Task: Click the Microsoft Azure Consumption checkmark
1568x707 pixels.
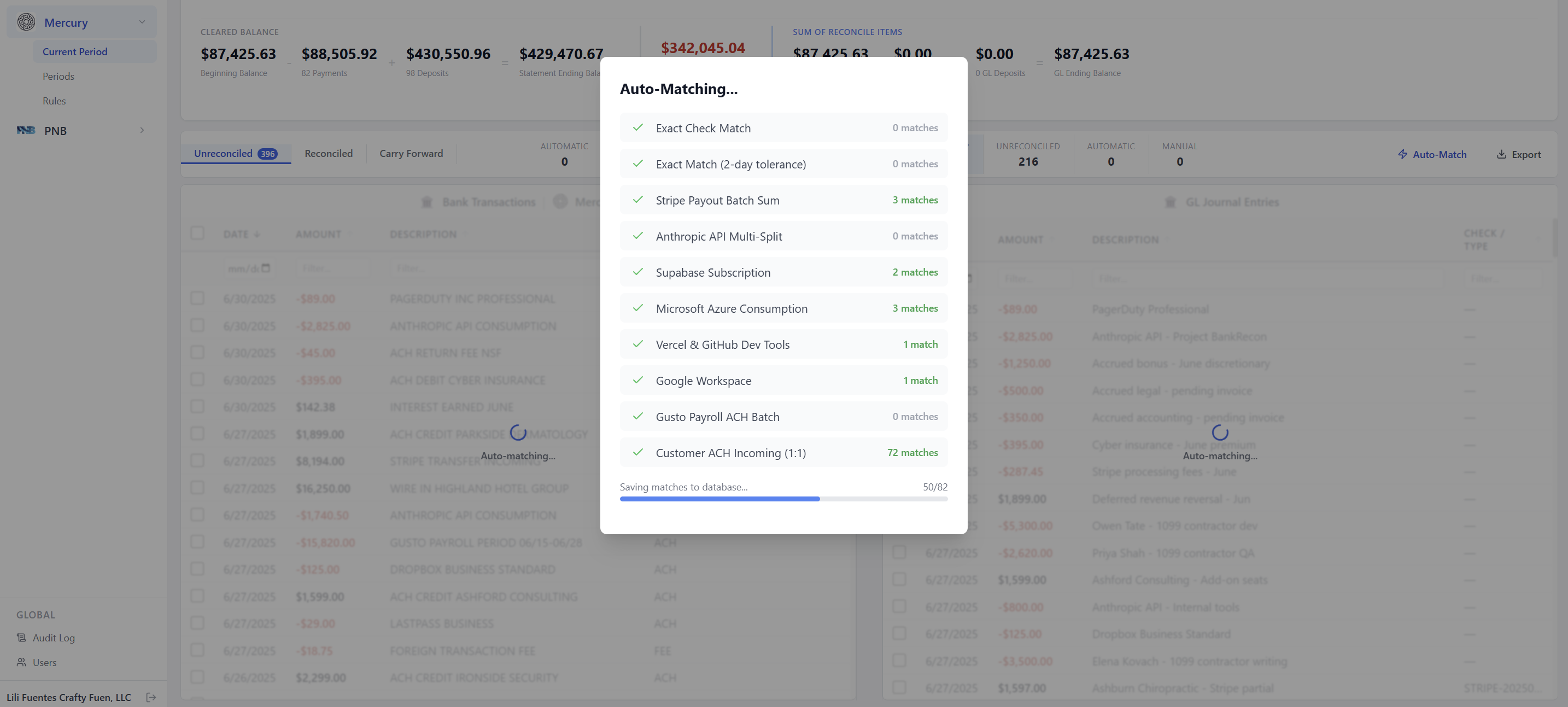Action: tap(638, 308)
